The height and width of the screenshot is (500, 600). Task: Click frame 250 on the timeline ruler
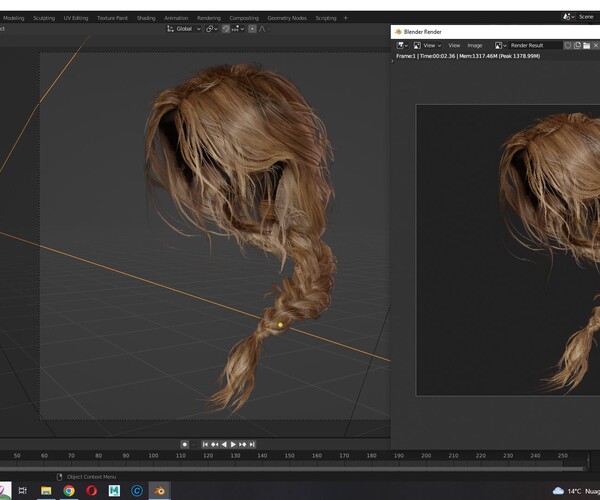[562, 456]
